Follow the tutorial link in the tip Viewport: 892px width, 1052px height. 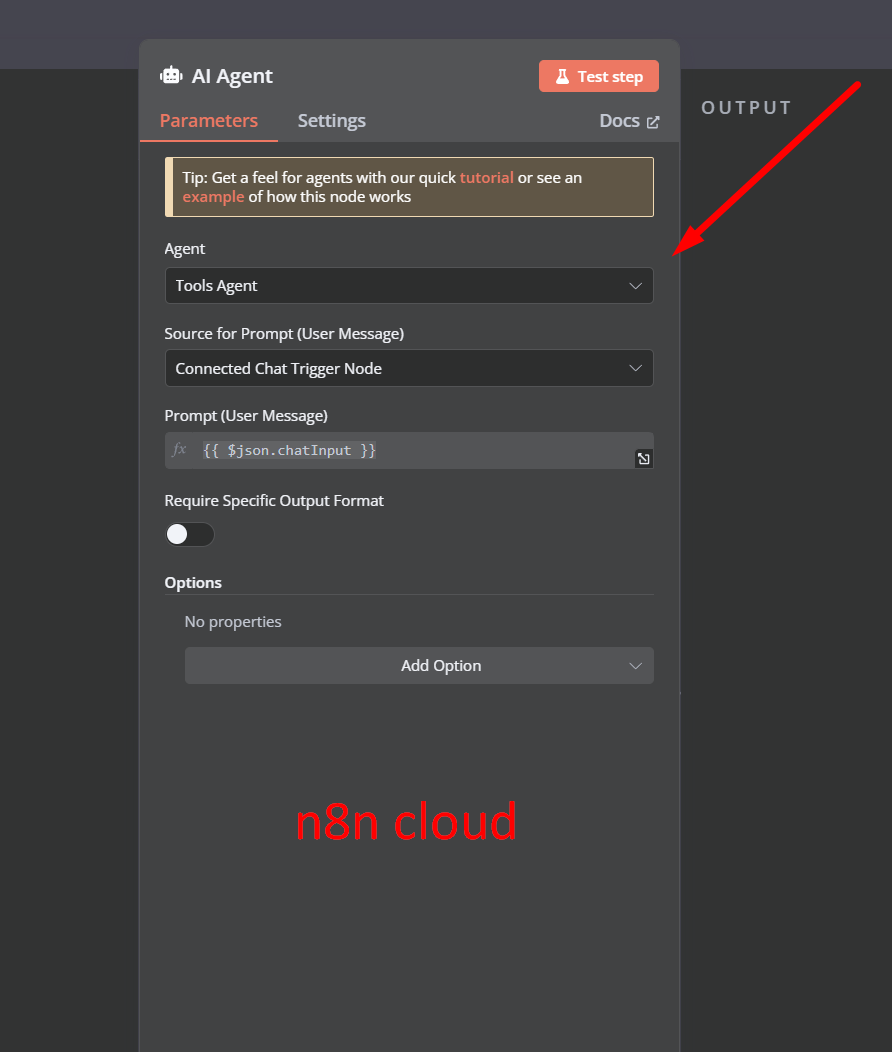(x=486, y=178)
